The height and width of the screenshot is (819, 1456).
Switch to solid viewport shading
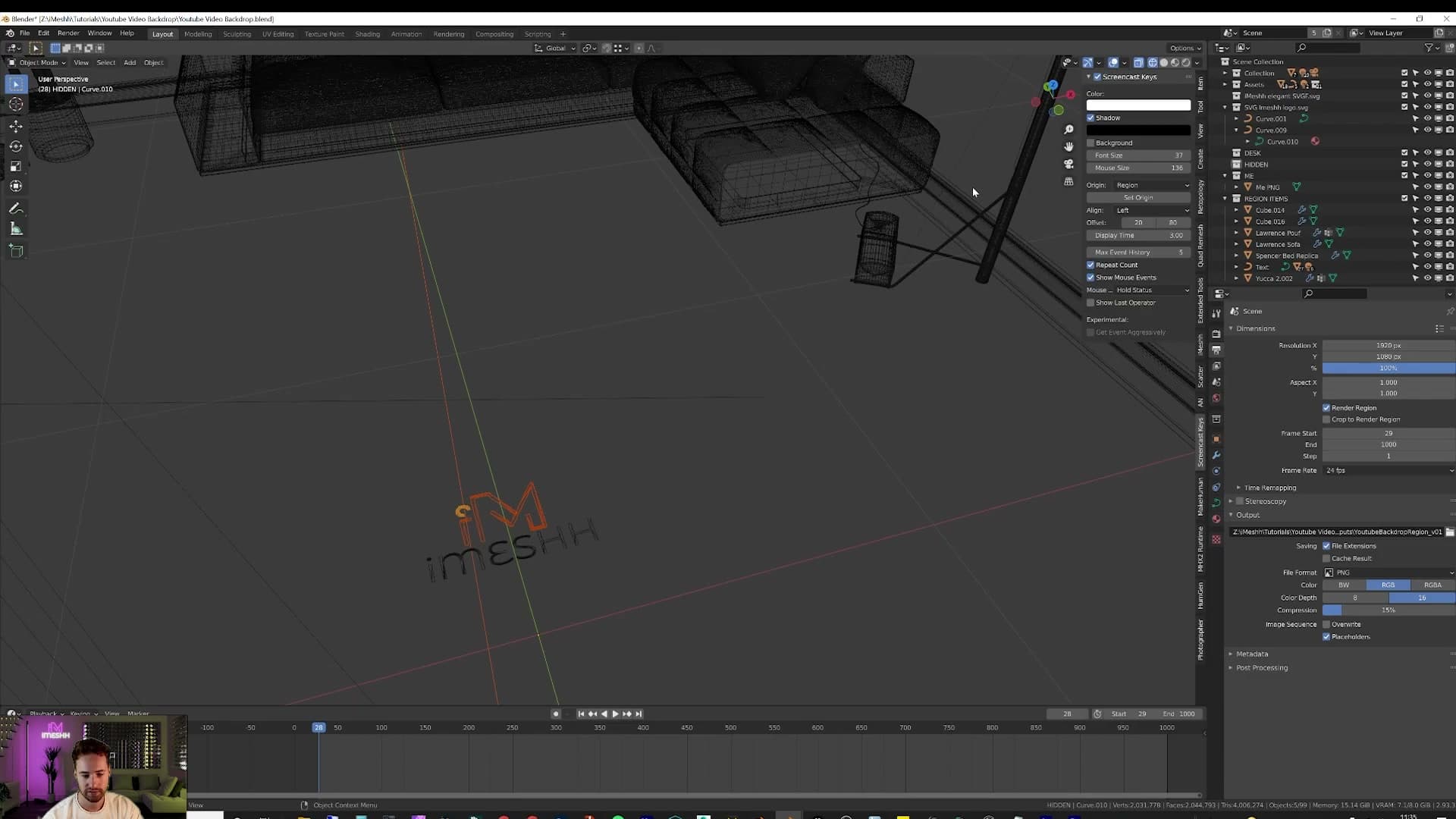pyautogui.click(x=1163, y=63)
